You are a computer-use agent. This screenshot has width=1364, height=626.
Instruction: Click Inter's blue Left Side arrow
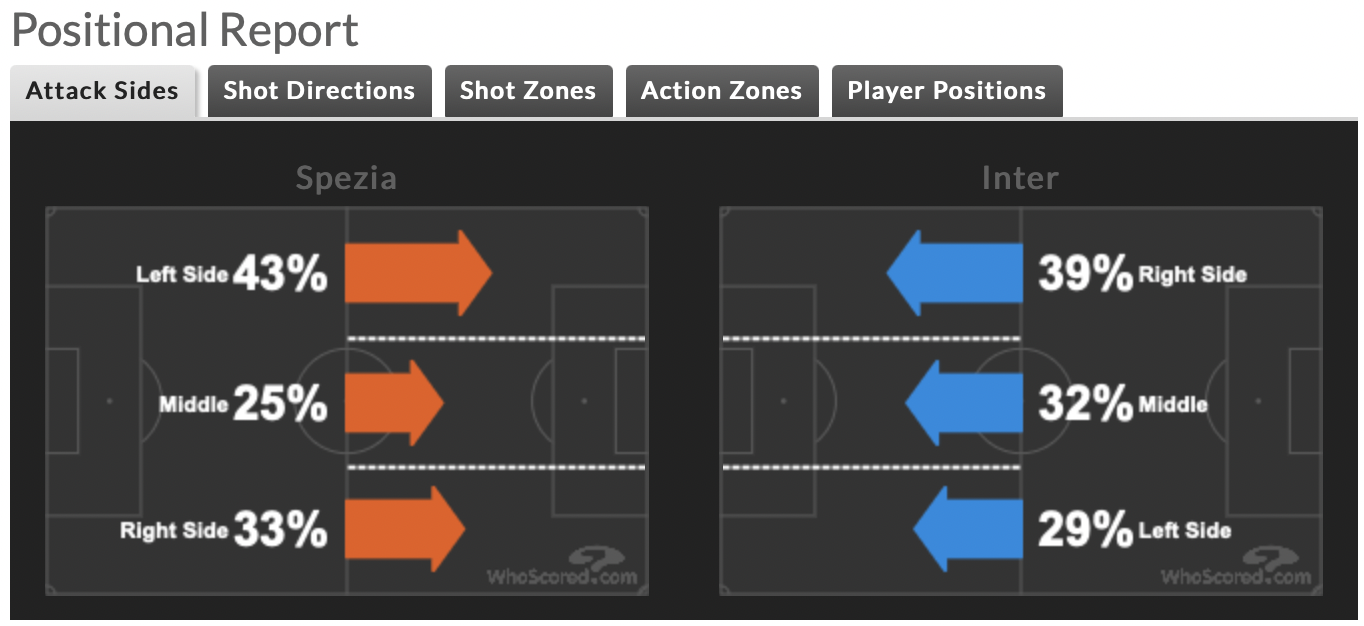(x=967, y=529)
